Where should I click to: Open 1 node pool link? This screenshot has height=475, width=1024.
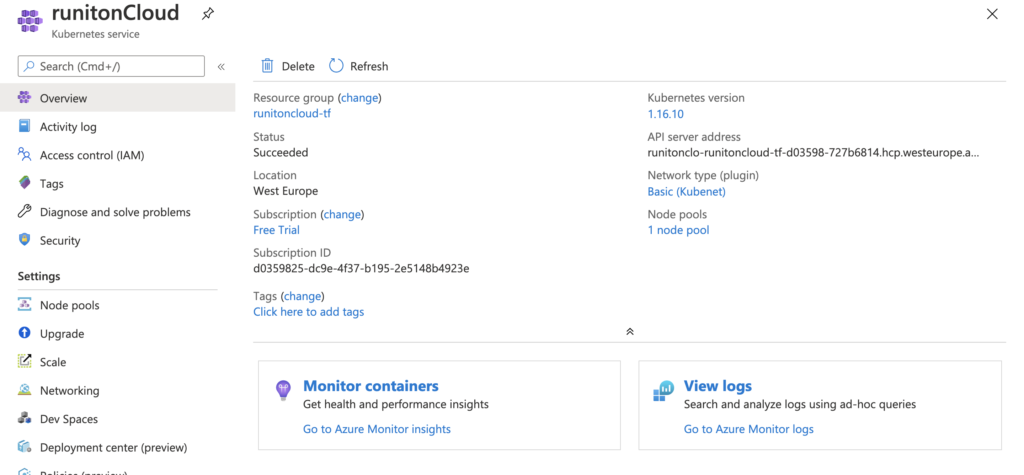click(x=678, y=230)
